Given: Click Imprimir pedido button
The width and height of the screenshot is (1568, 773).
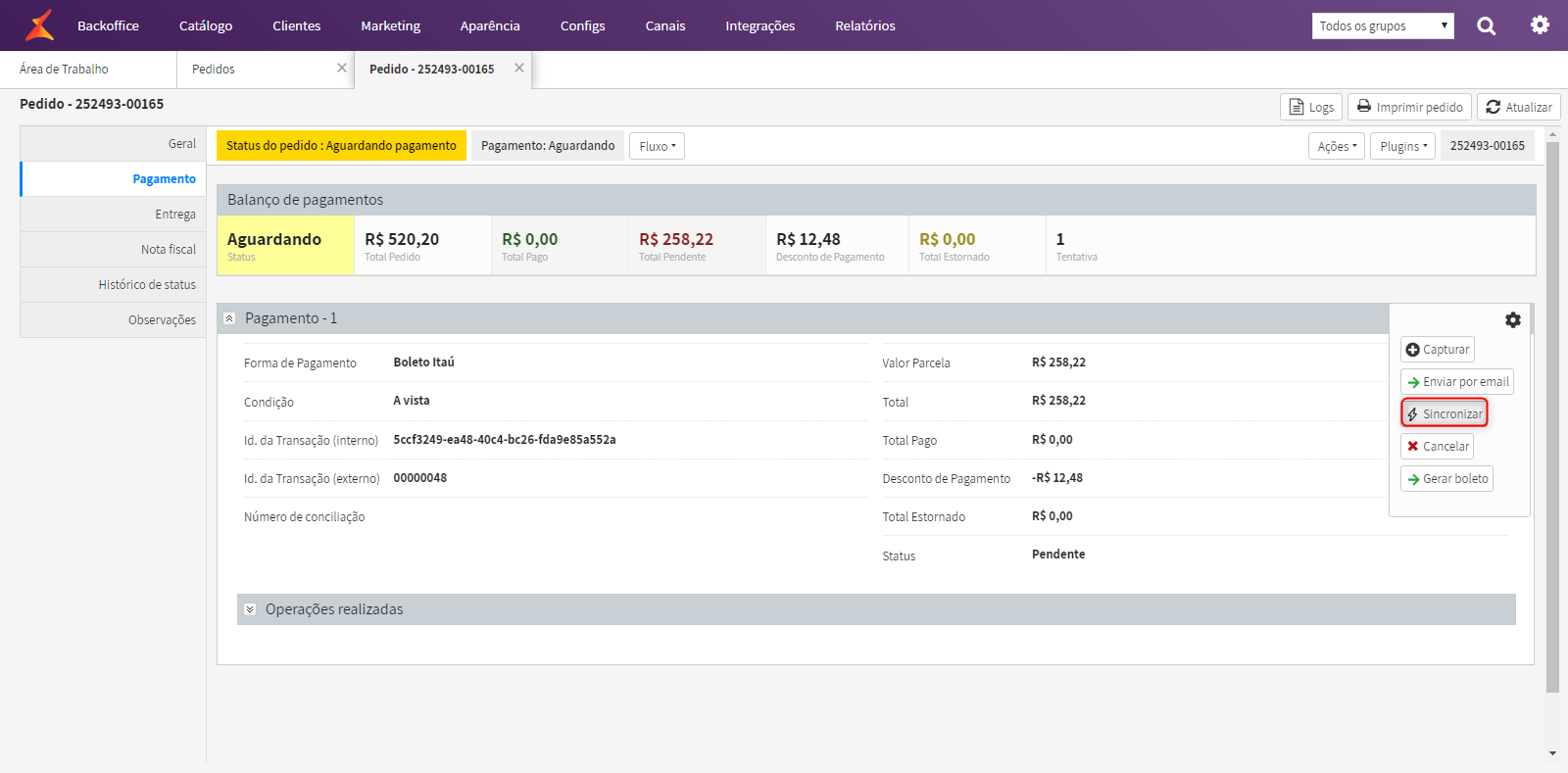Looking at the screenshot, I should point(1409,107).
